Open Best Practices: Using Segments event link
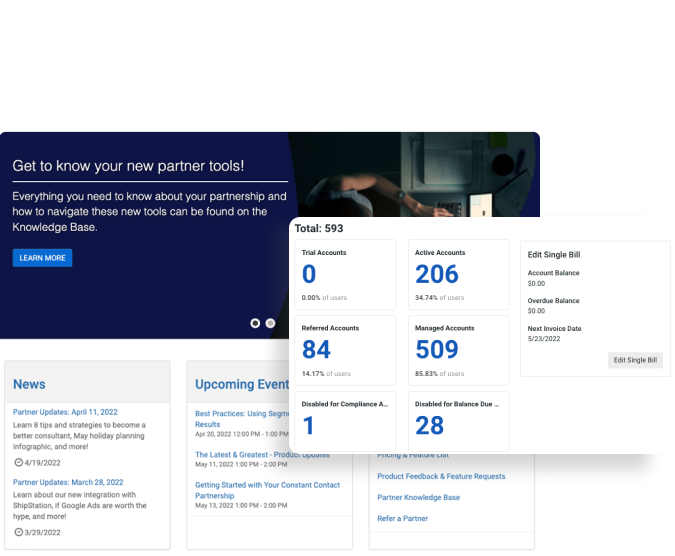 click(242, 419)
